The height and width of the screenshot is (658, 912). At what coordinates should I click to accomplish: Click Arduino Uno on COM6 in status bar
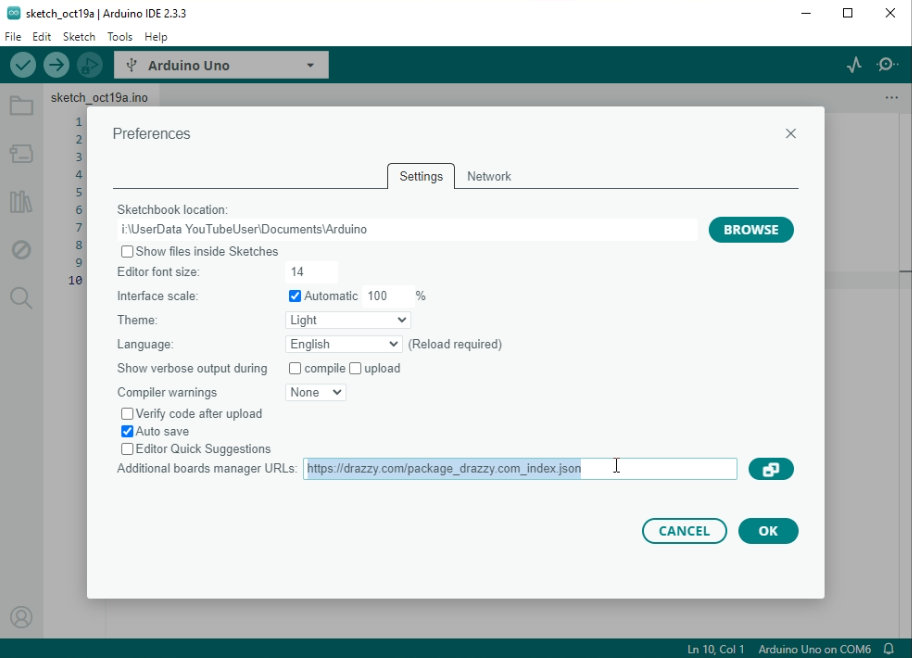(814, 649)
